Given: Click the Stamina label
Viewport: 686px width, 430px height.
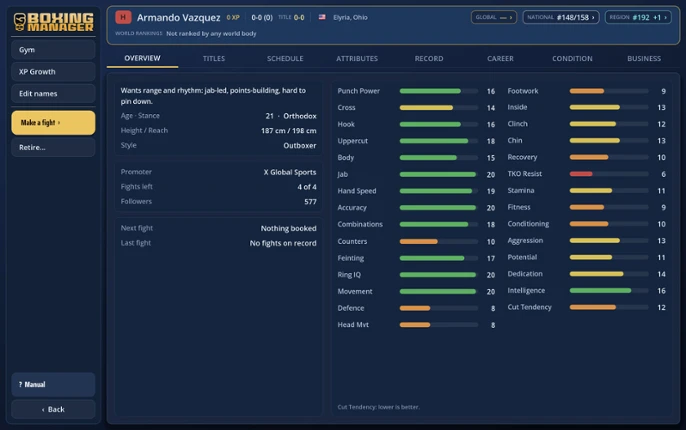Looking at the screenshot, I should point(521,190).
